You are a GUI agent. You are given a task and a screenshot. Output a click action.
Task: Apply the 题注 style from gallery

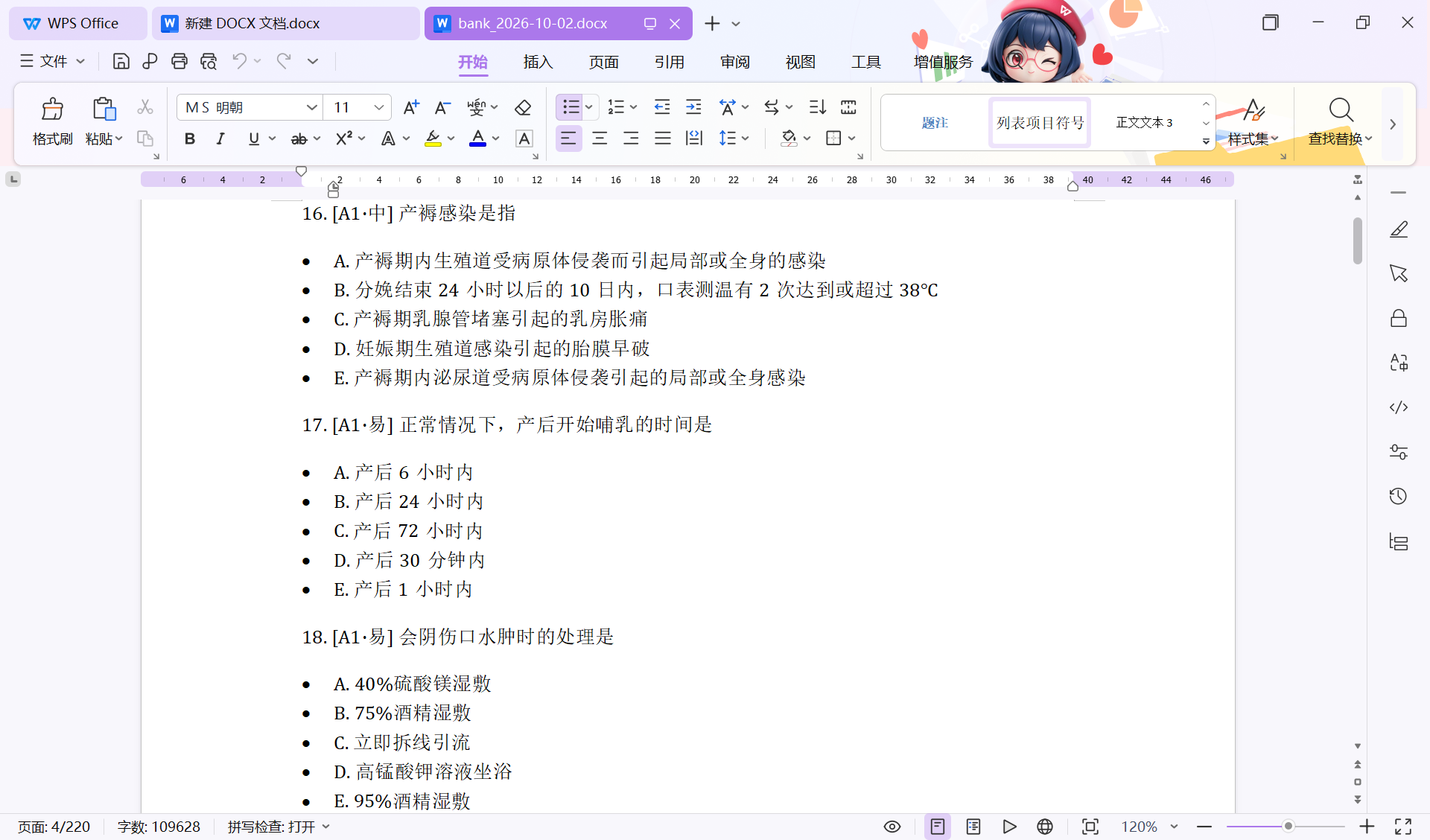click(x=935, y=123)
